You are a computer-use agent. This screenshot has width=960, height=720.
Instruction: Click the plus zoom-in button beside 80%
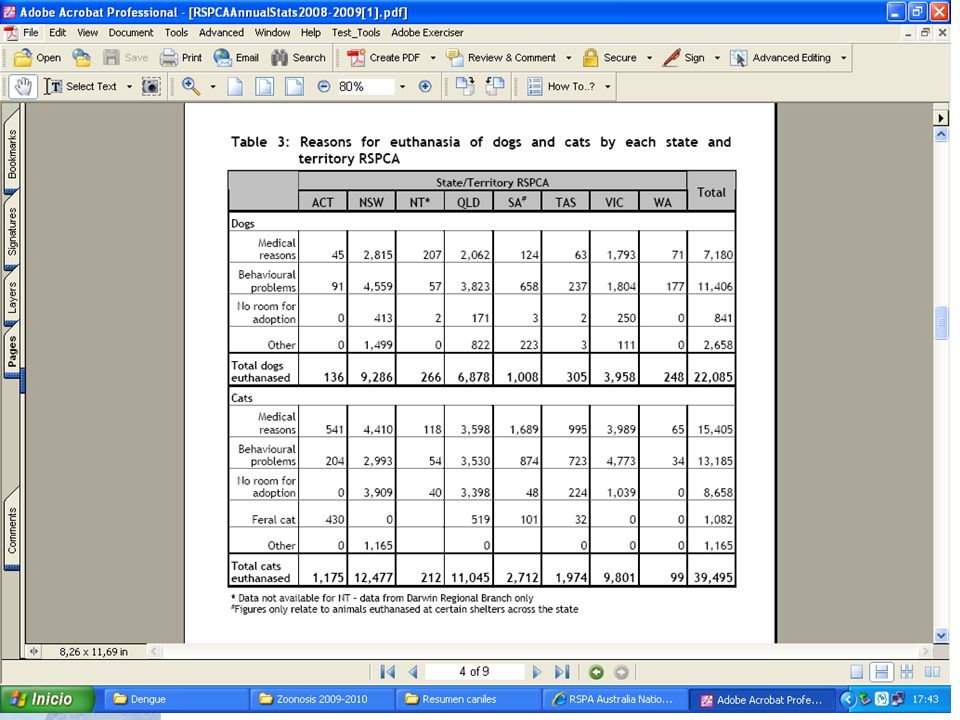[x=425, y=86]
